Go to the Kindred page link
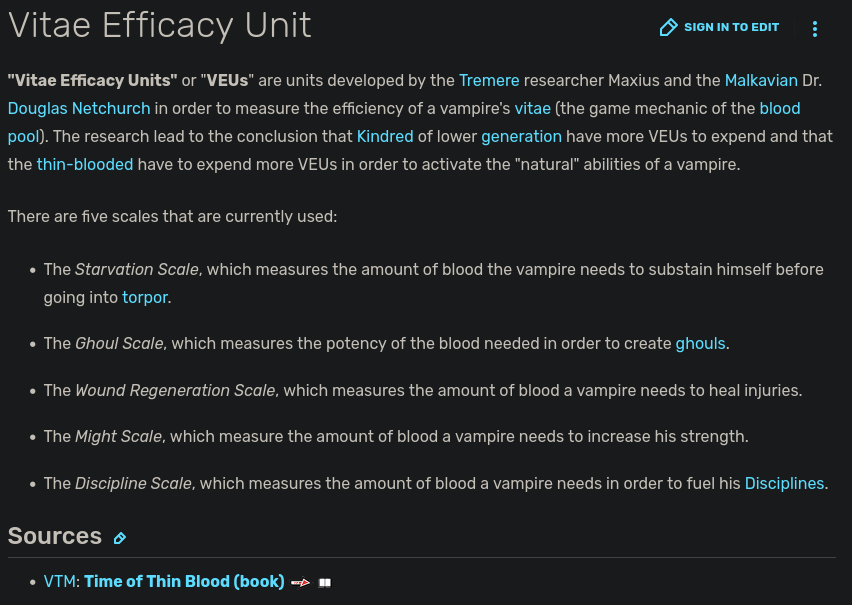852x605 pixels. click(385, 136)
